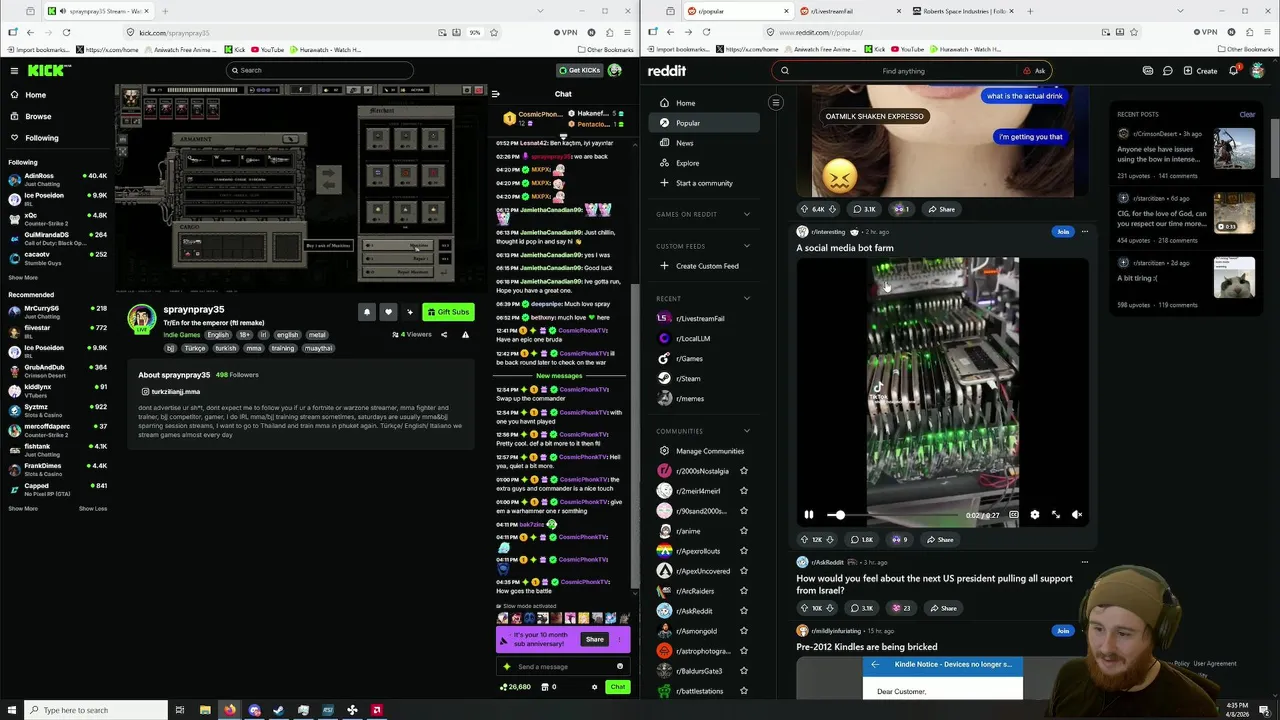Image resolution: width=1280 pixels, height=720 pixels.
Task: Open Browse in the Kick sidebar
Action: [38, 116]
